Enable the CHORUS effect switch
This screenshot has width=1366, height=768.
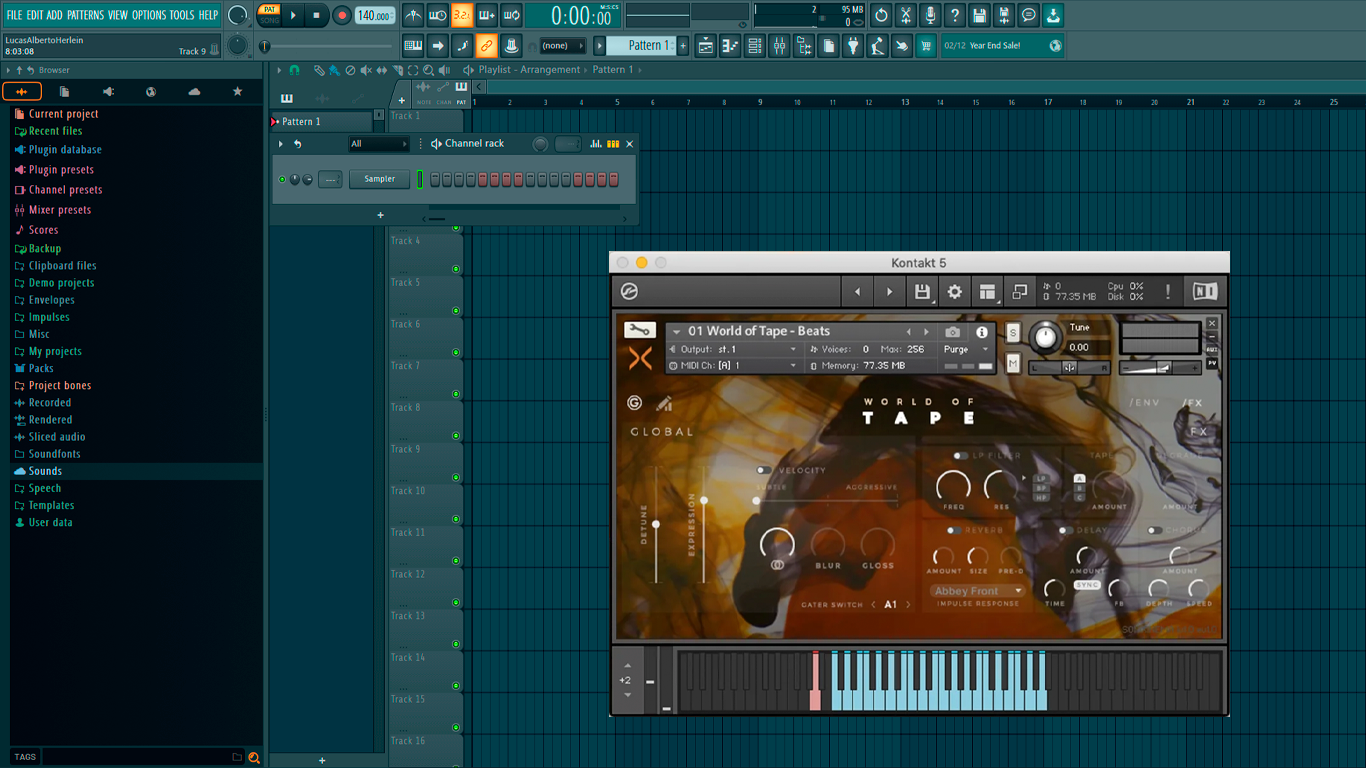coord(1155,531)
